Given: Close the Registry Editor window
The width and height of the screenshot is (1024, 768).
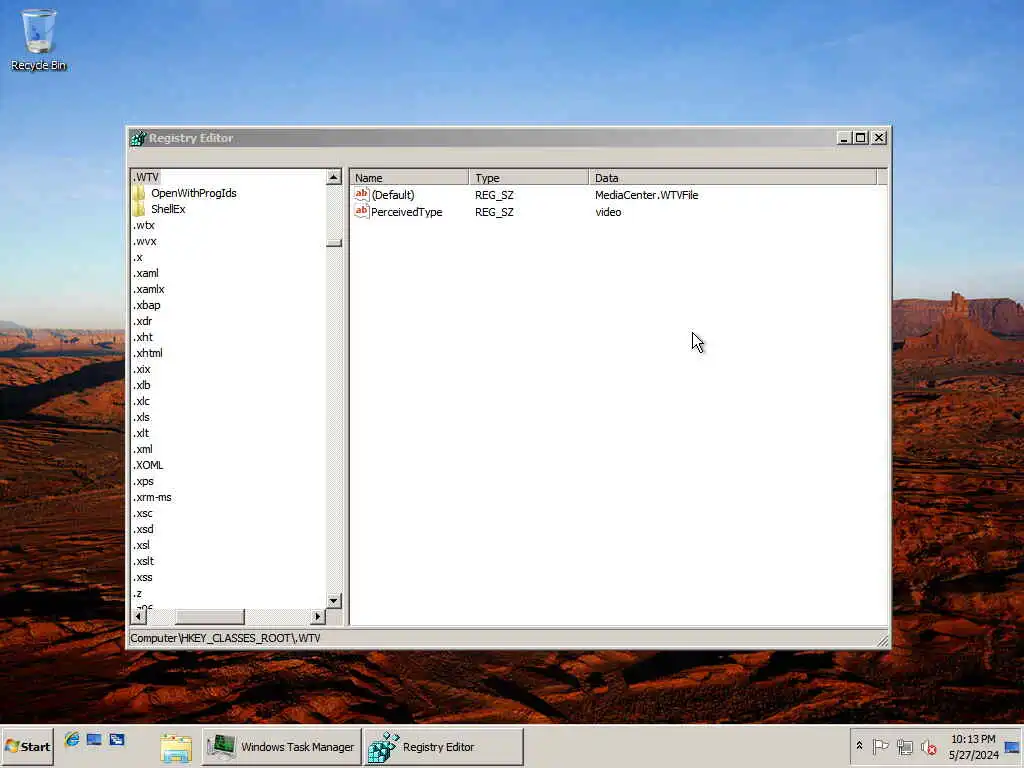Looking at the screenshot, I should pos(879,138).
